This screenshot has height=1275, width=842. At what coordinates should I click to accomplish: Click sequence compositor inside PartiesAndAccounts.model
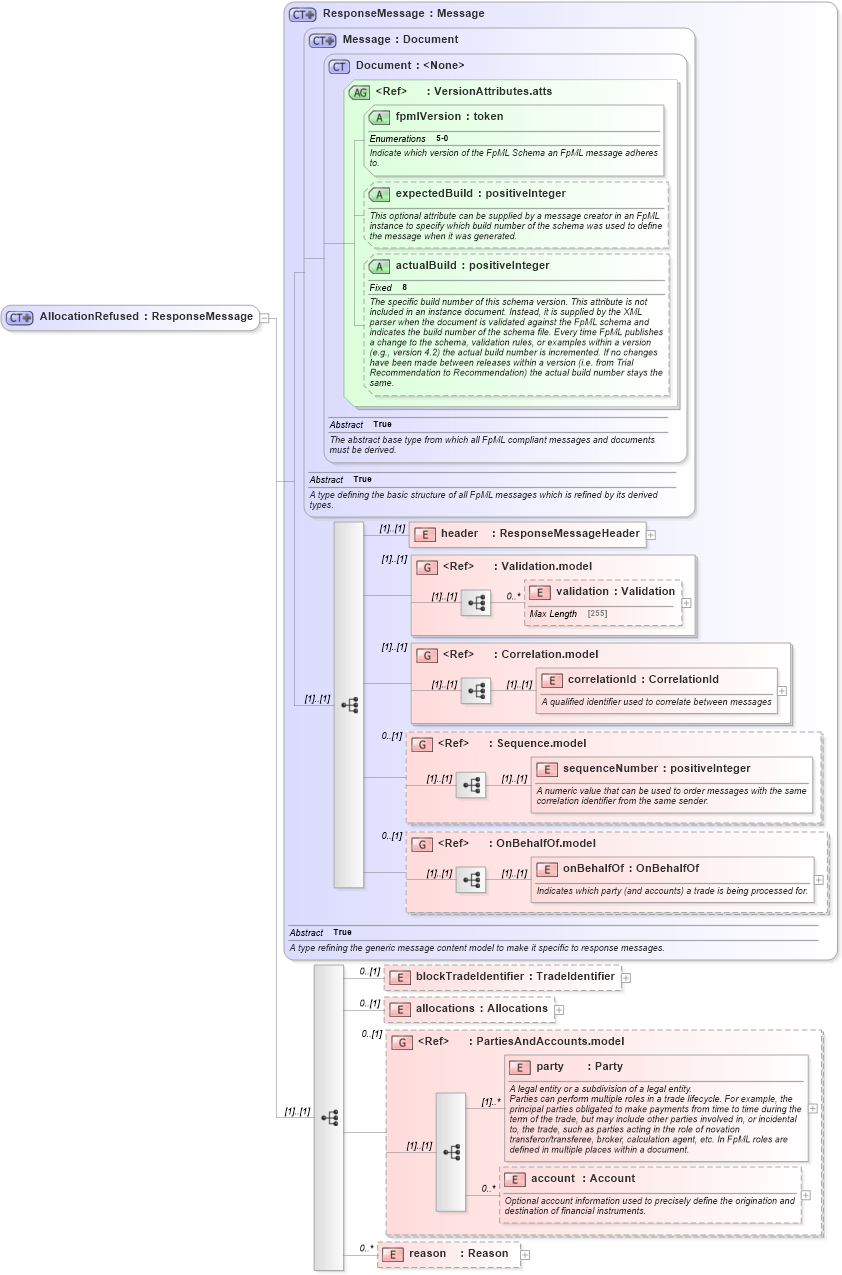[451, 1152]
